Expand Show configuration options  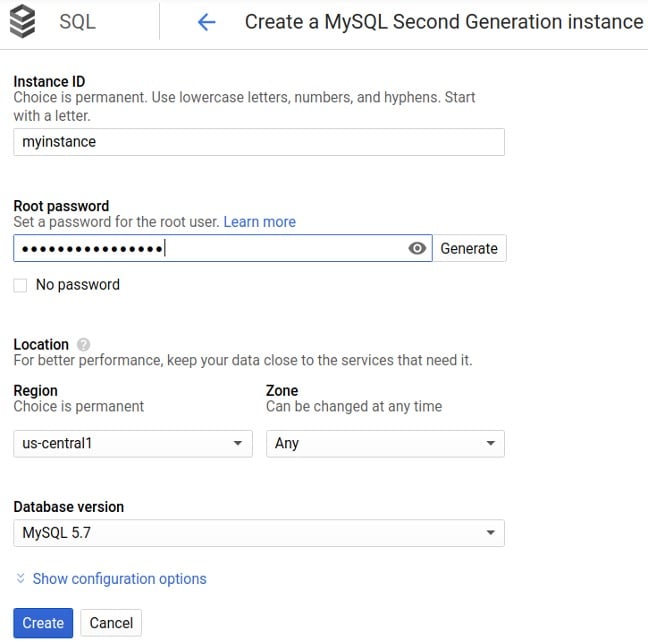click(119, 579)
